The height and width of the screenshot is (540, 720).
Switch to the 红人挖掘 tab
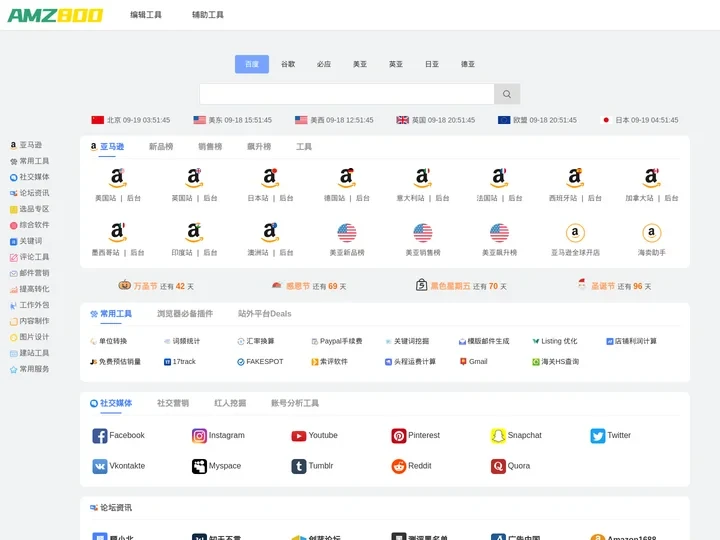[x=230, y=403]
